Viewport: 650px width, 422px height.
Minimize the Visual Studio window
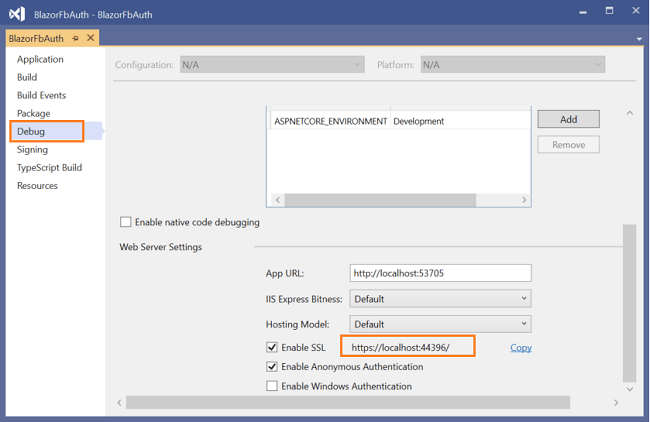click(583, 12)
